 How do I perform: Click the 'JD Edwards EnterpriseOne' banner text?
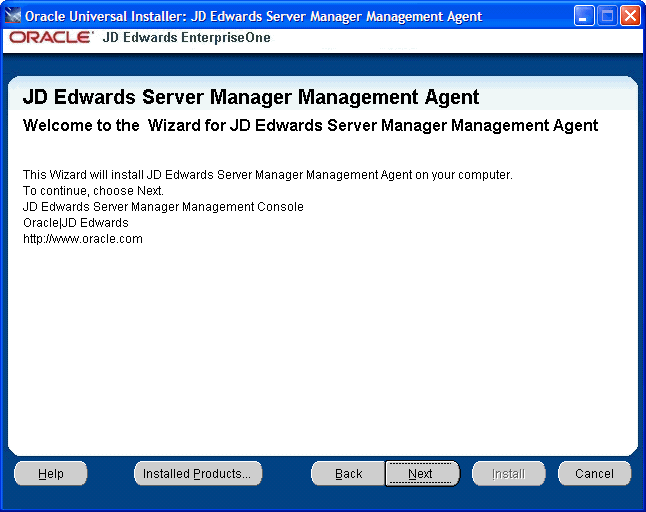click(x=187, y=37)
